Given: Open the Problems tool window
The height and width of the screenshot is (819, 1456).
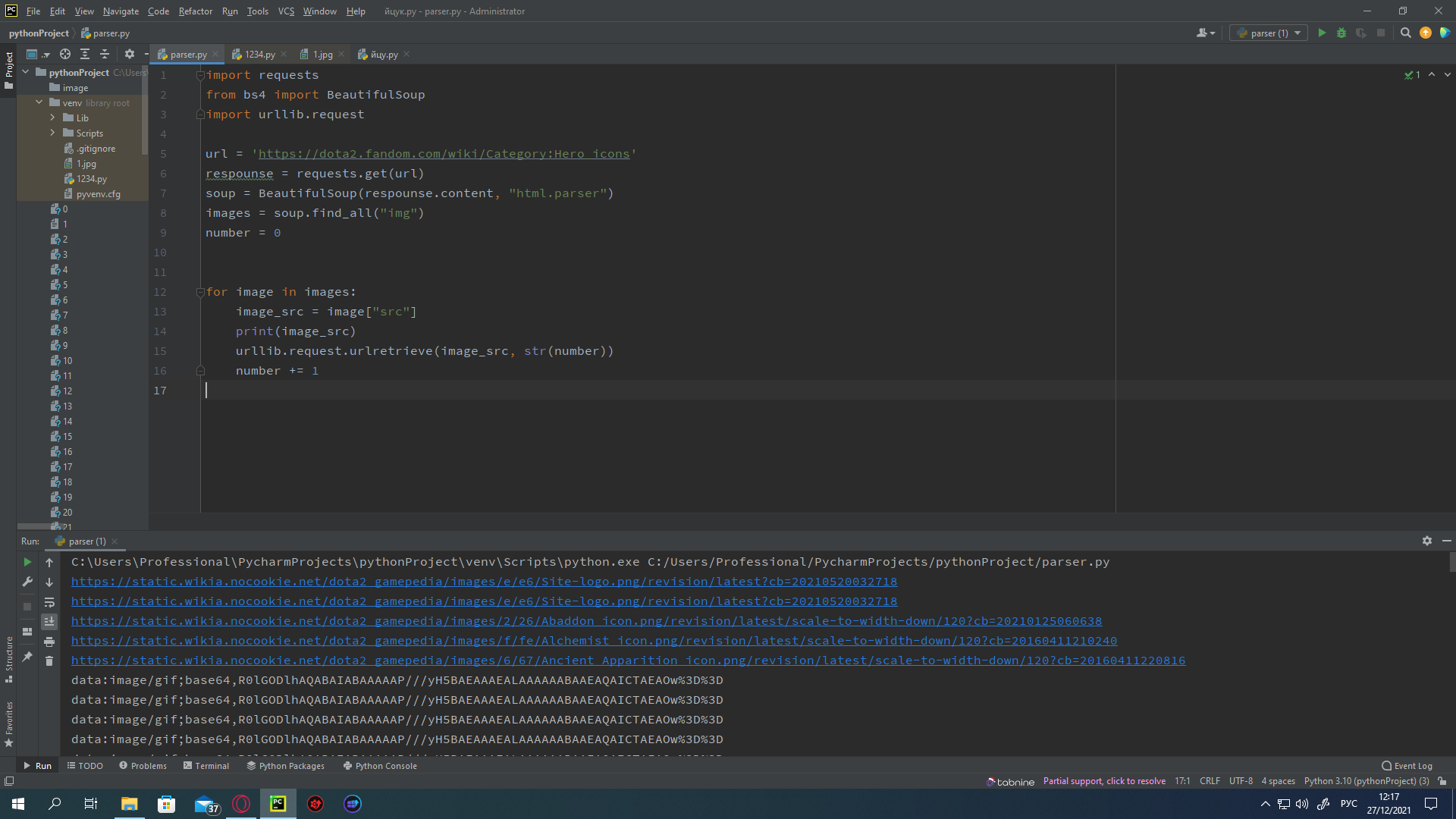Looking at the screenshot, I should pyautogui.click(x=143, y=766).
